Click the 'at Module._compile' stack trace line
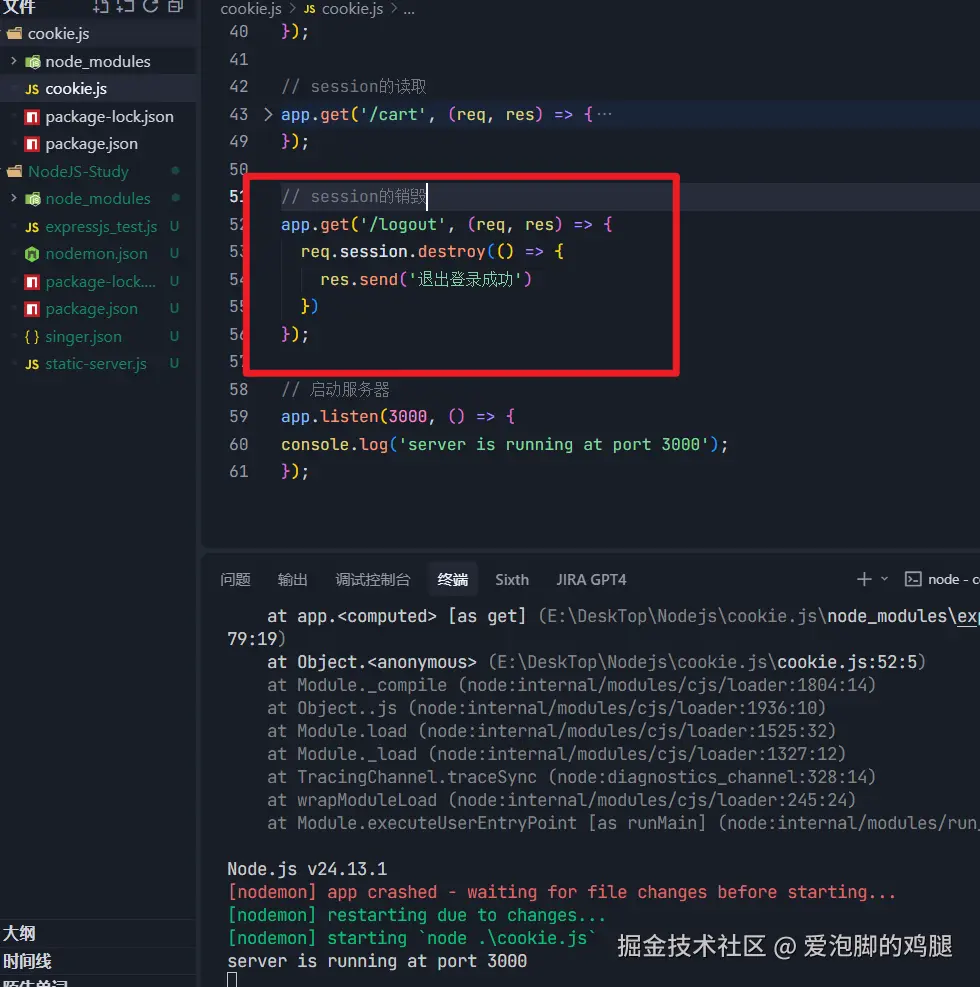 coord(571,685)
